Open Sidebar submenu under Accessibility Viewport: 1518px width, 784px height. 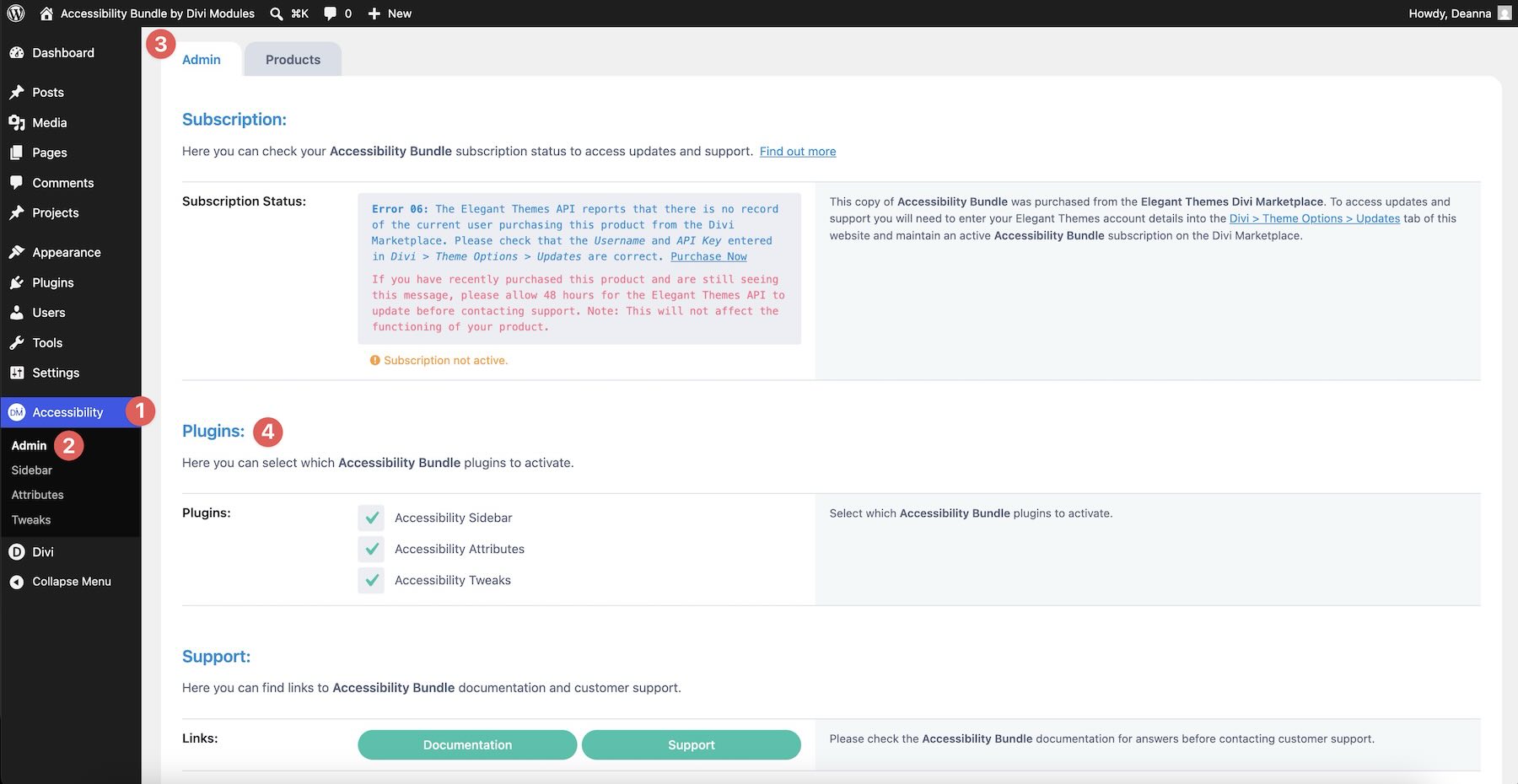tap(32, 470)
